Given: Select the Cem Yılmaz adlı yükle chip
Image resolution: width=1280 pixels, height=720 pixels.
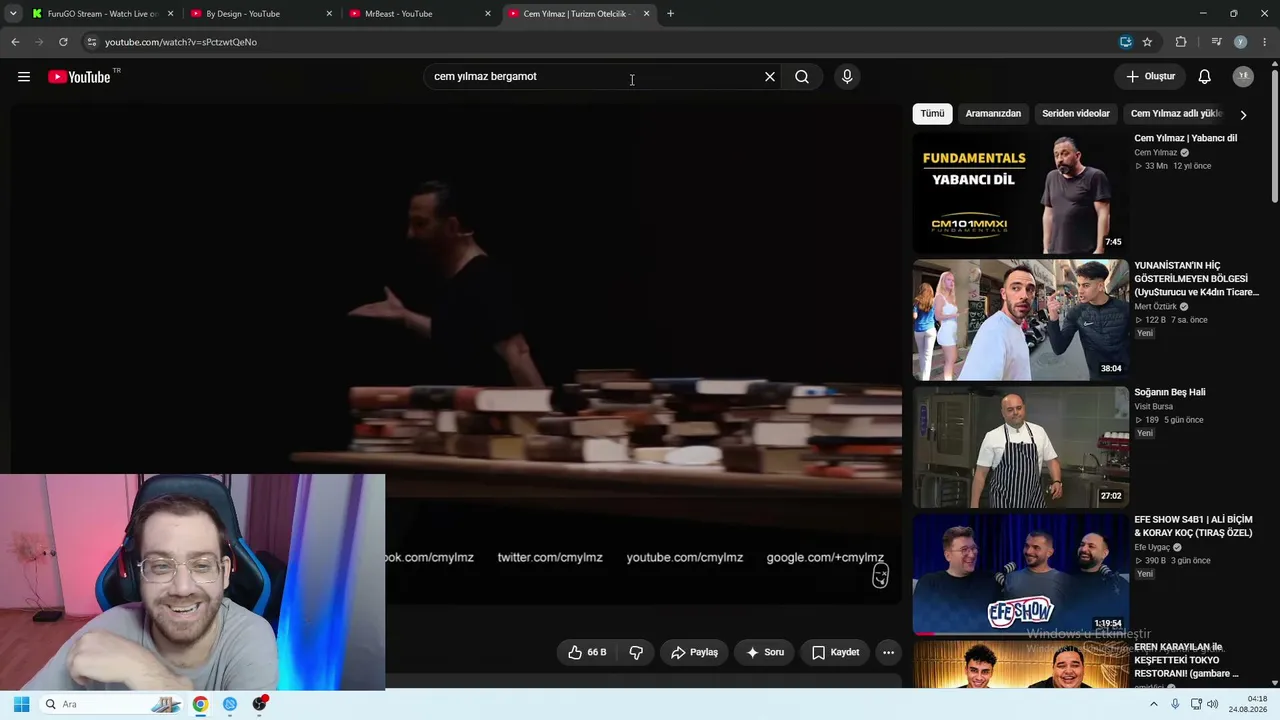Looking at the screenshot, I should 1177,114.
